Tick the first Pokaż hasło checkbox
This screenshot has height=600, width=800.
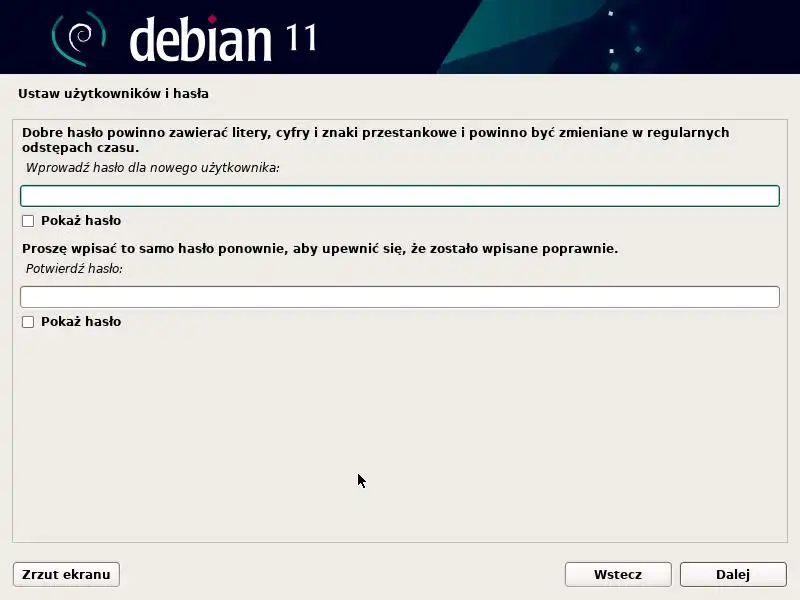point(28,221)
